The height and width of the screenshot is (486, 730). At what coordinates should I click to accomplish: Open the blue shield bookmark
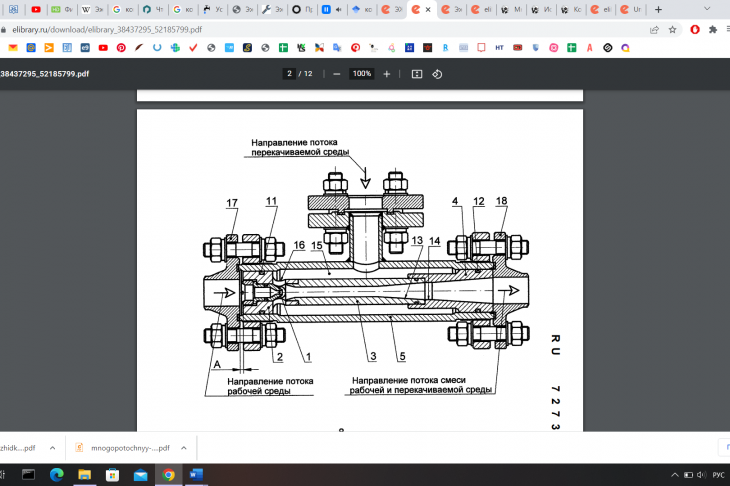tap(535, 47)
